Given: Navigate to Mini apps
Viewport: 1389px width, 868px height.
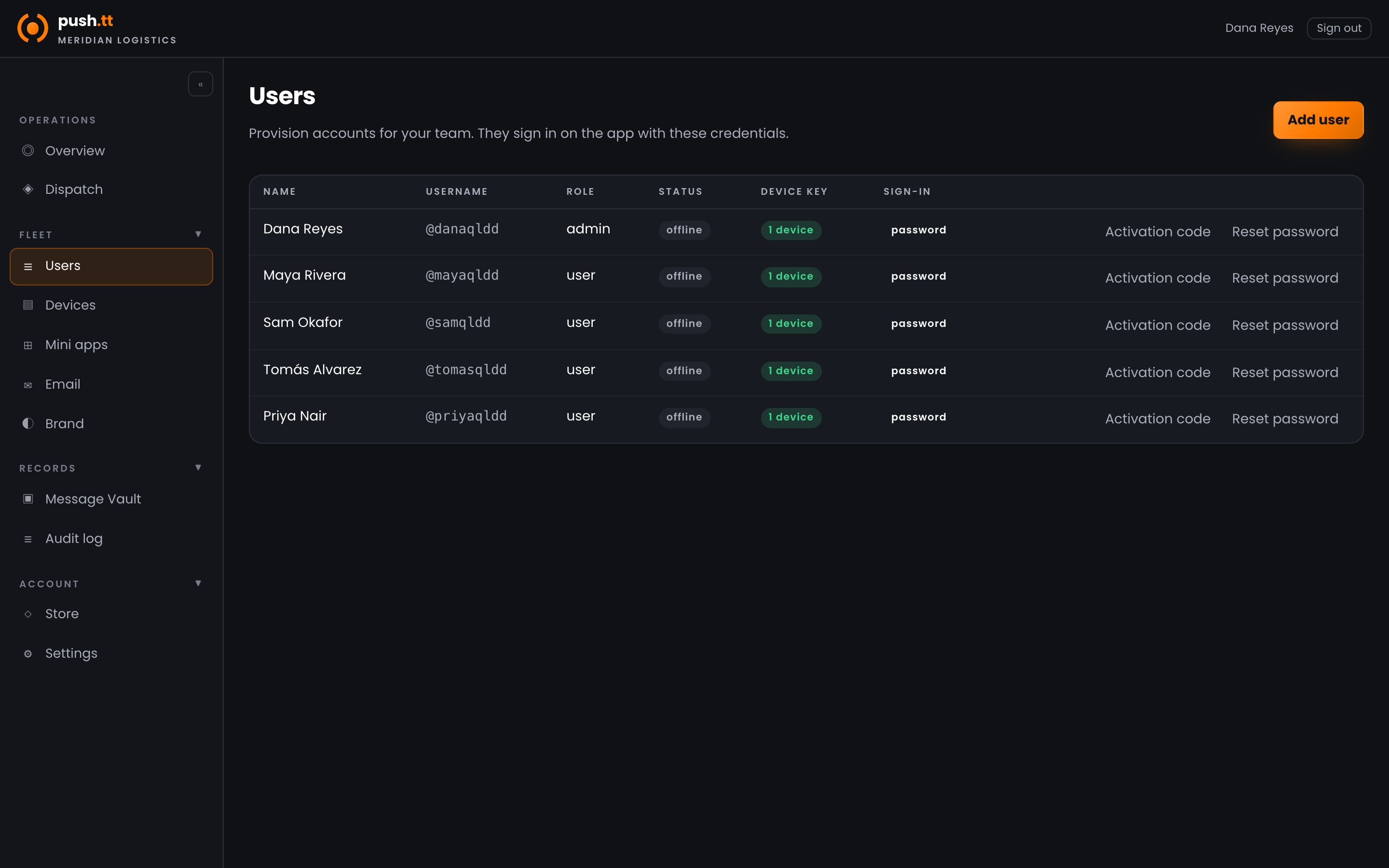Looking at the screenshot, I should [111, 344].
